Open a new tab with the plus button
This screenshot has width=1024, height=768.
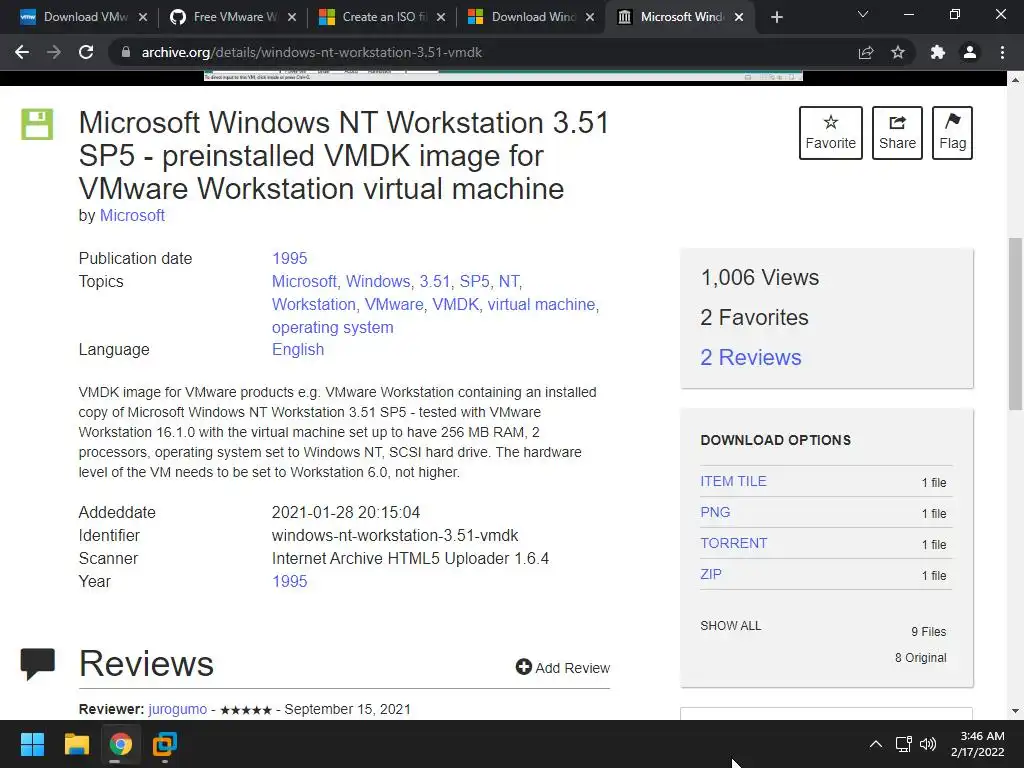click(776, 17)
